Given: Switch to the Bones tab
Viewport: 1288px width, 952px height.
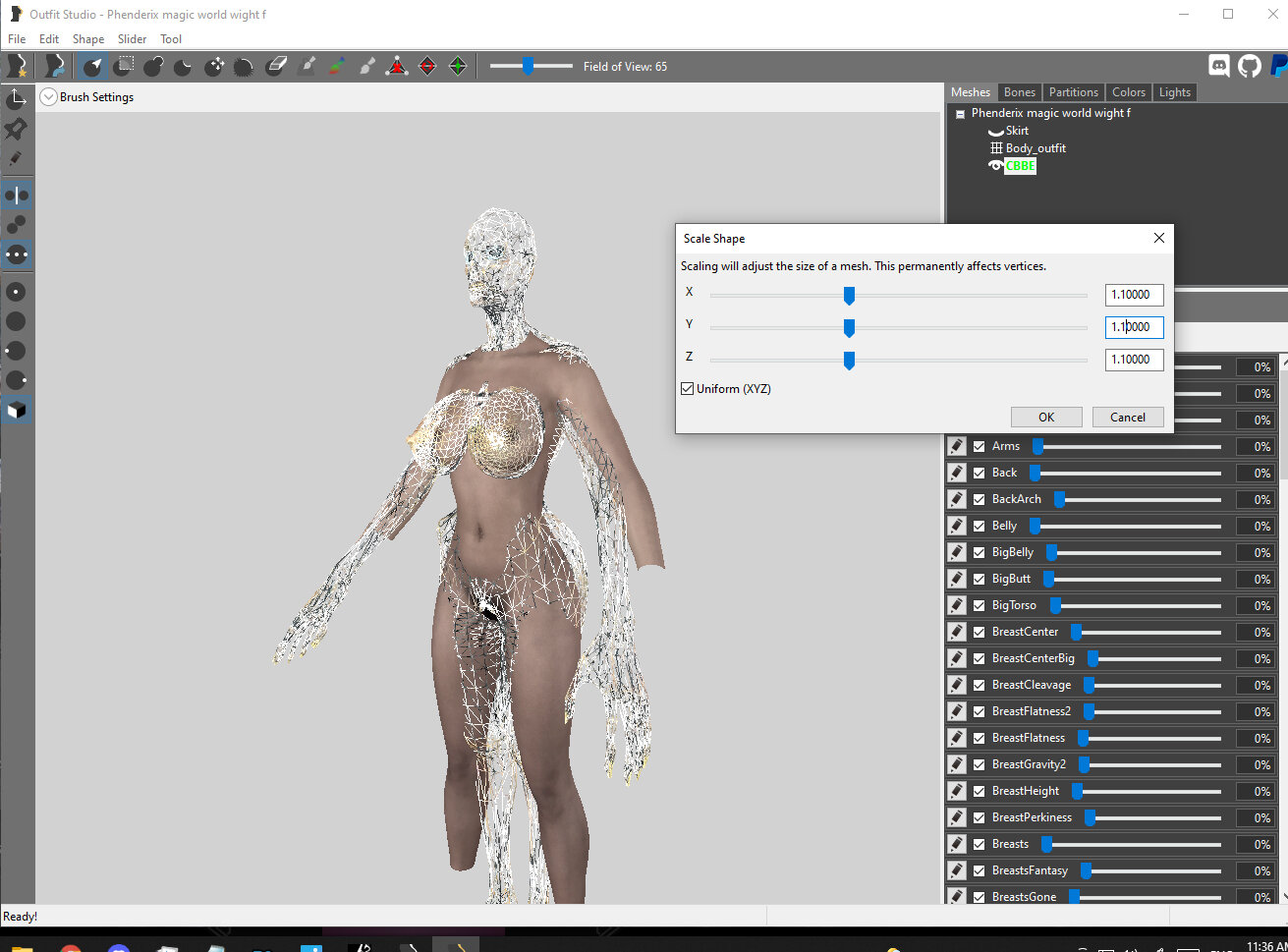Looking at the screenshot, I should tap(1019, 92).
